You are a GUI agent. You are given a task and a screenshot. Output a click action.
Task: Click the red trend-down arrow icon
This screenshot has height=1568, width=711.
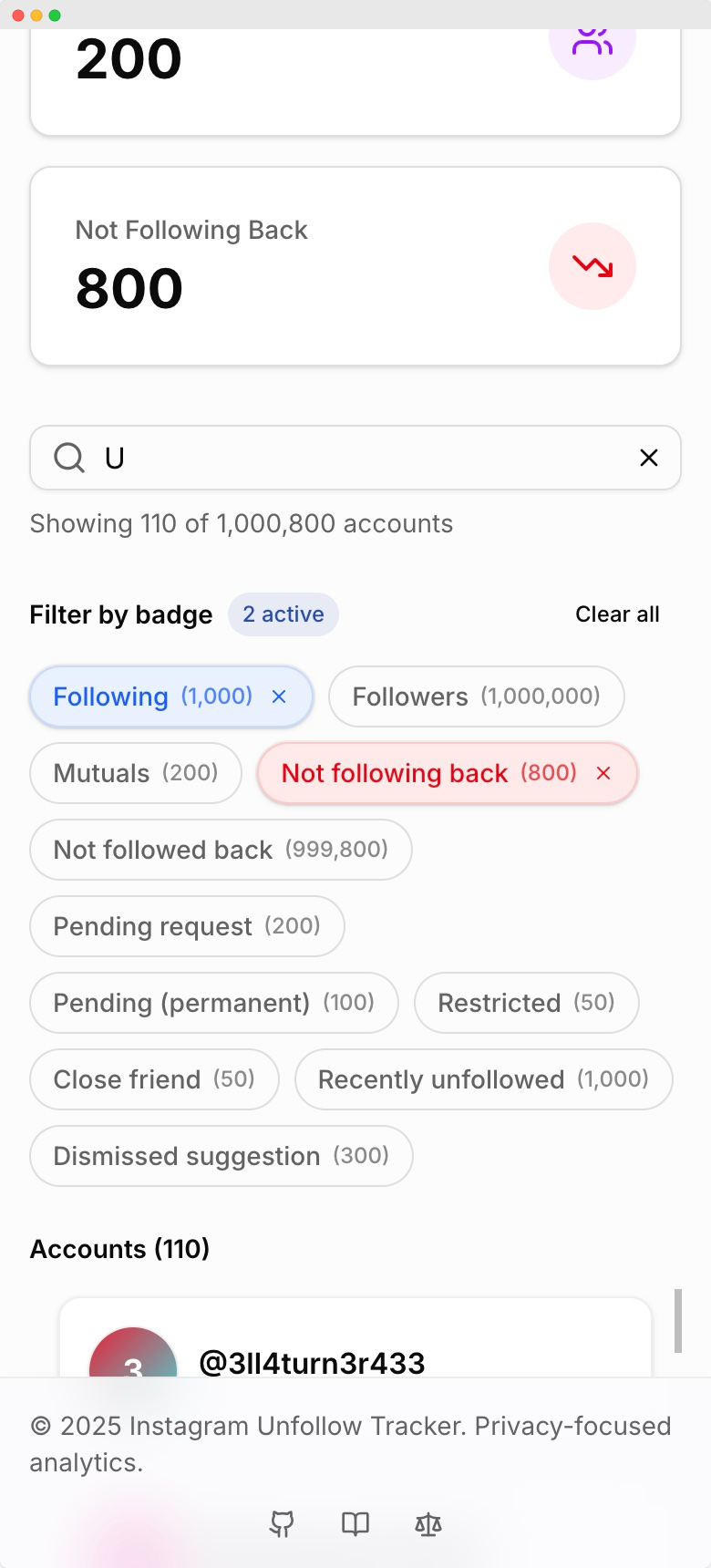tap(592, 266)
